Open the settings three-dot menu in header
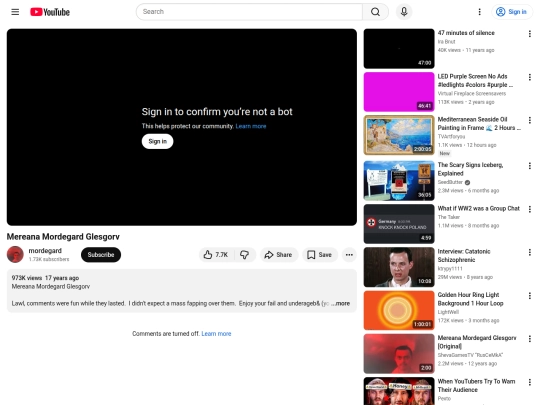This screenshot has height=405, width=540. tap(479, 12)
